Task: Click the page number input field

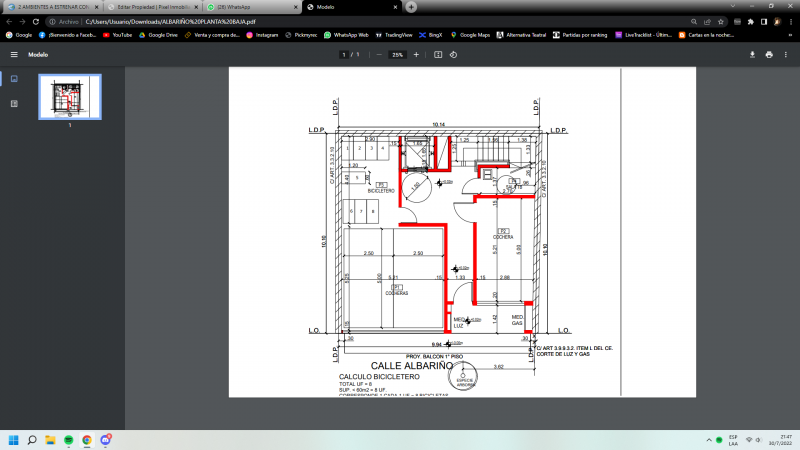Action: coord(343,55)
